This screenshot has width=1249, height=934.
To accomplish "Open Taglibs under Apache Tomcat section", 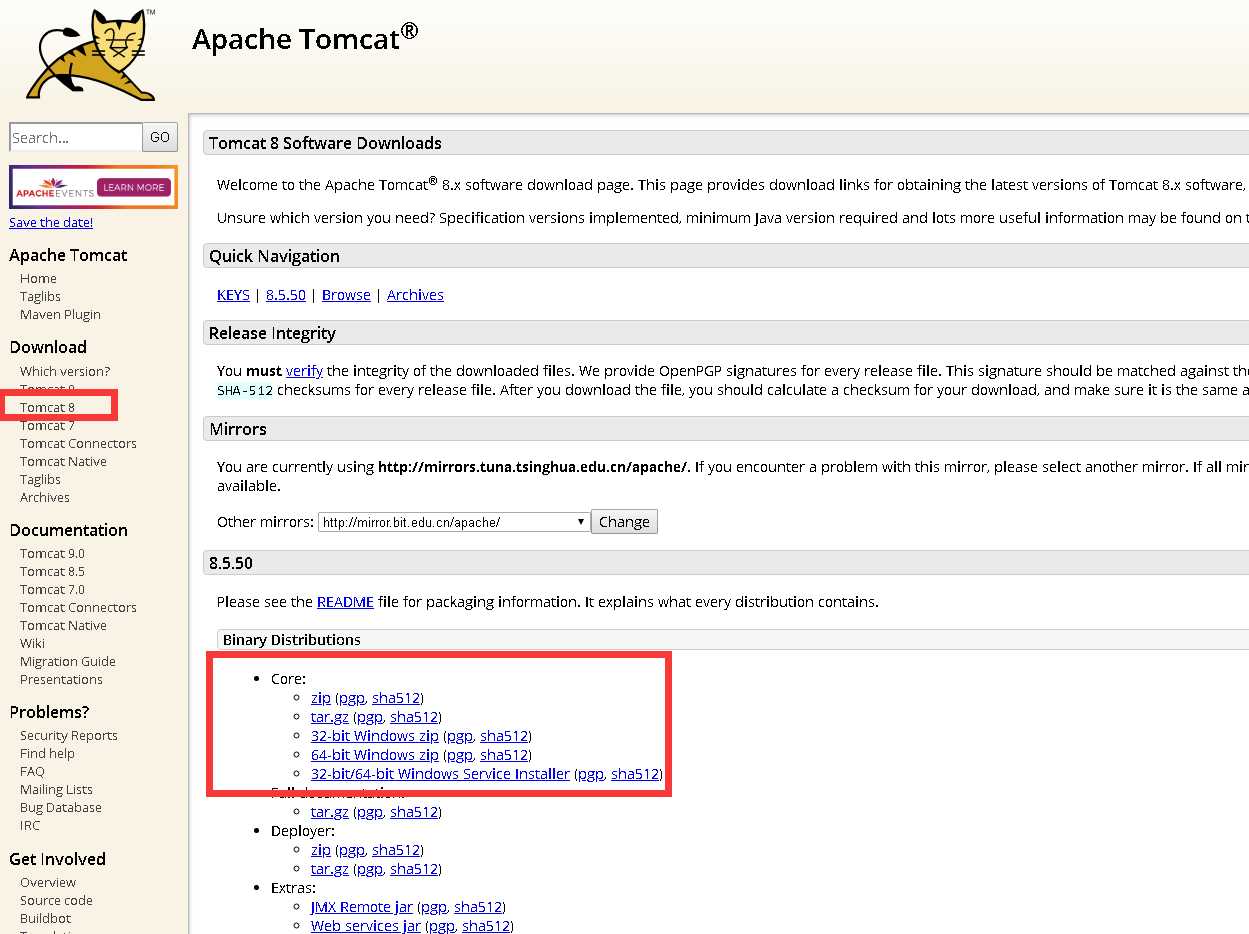I will [x=40, y=296].
